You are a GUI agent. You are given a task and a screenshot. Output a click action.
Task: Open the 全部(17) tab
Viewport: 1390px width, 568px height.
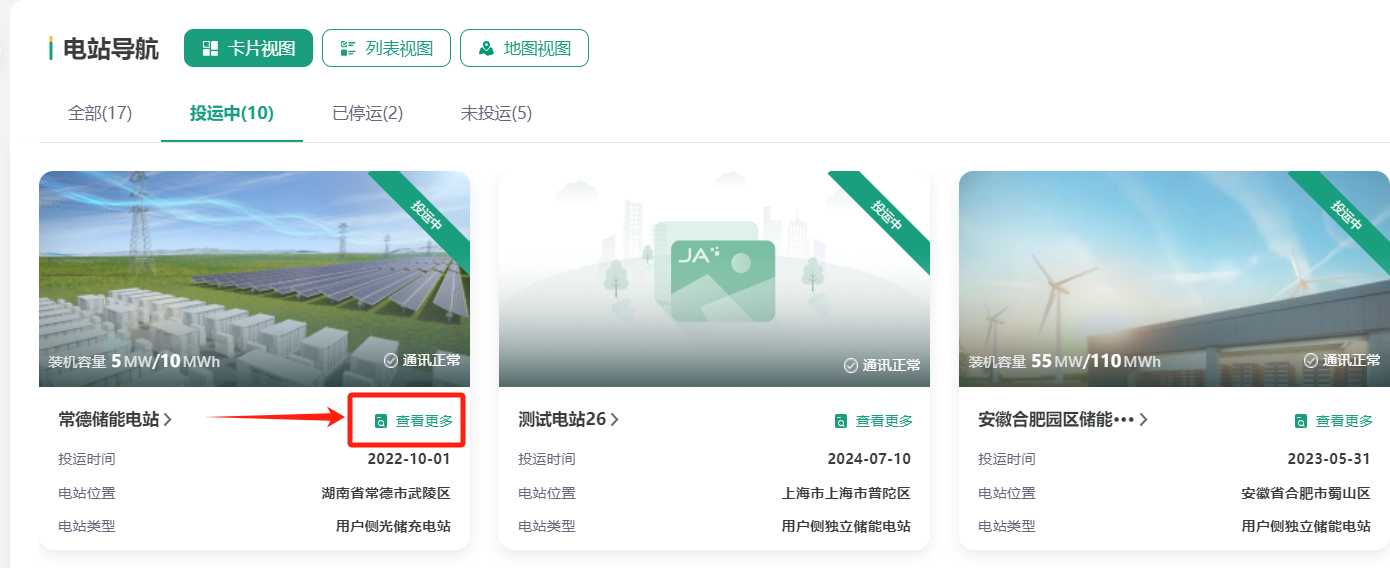click(x=100, y=113)
